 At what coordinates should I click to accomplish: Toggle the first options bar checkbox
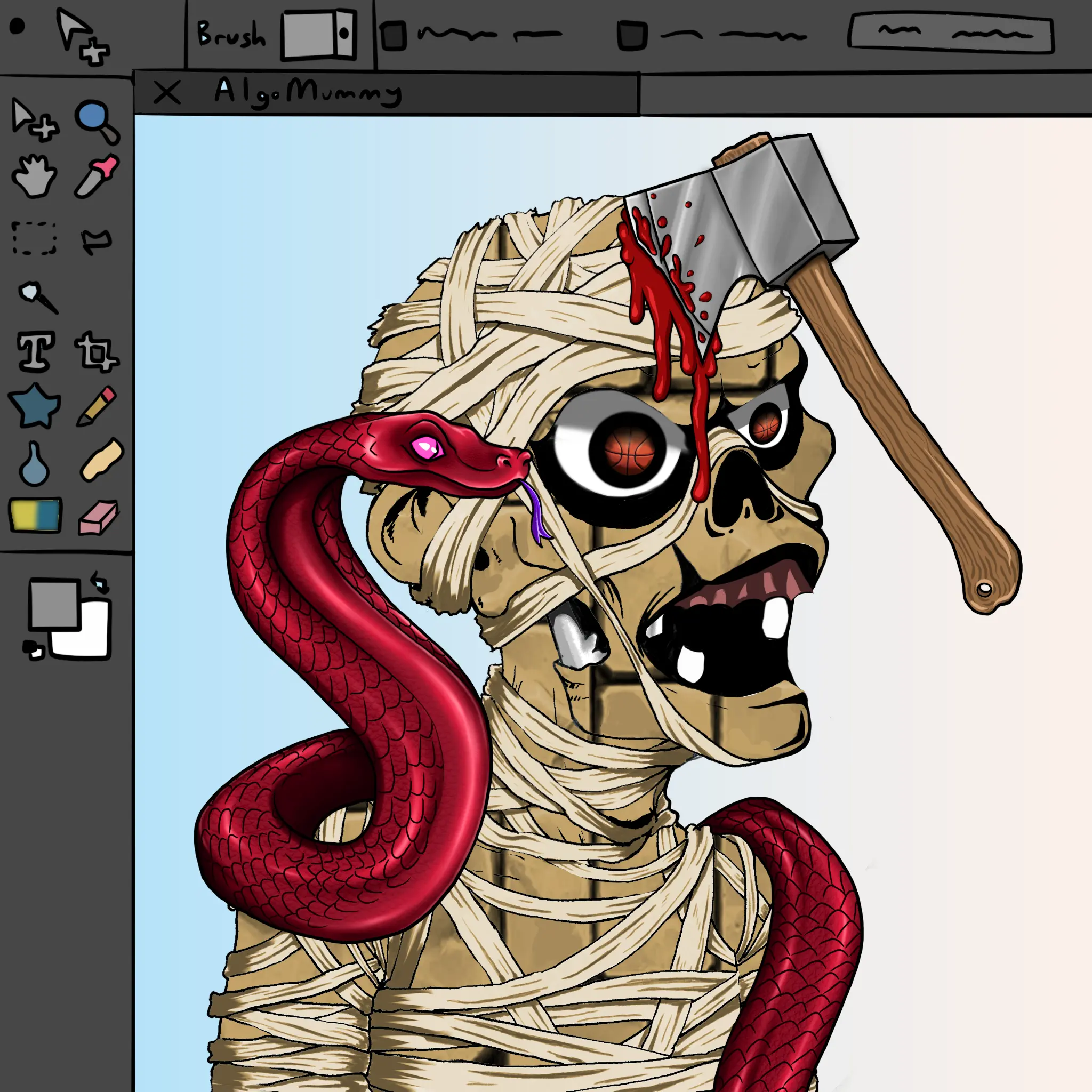coord(394,36)
